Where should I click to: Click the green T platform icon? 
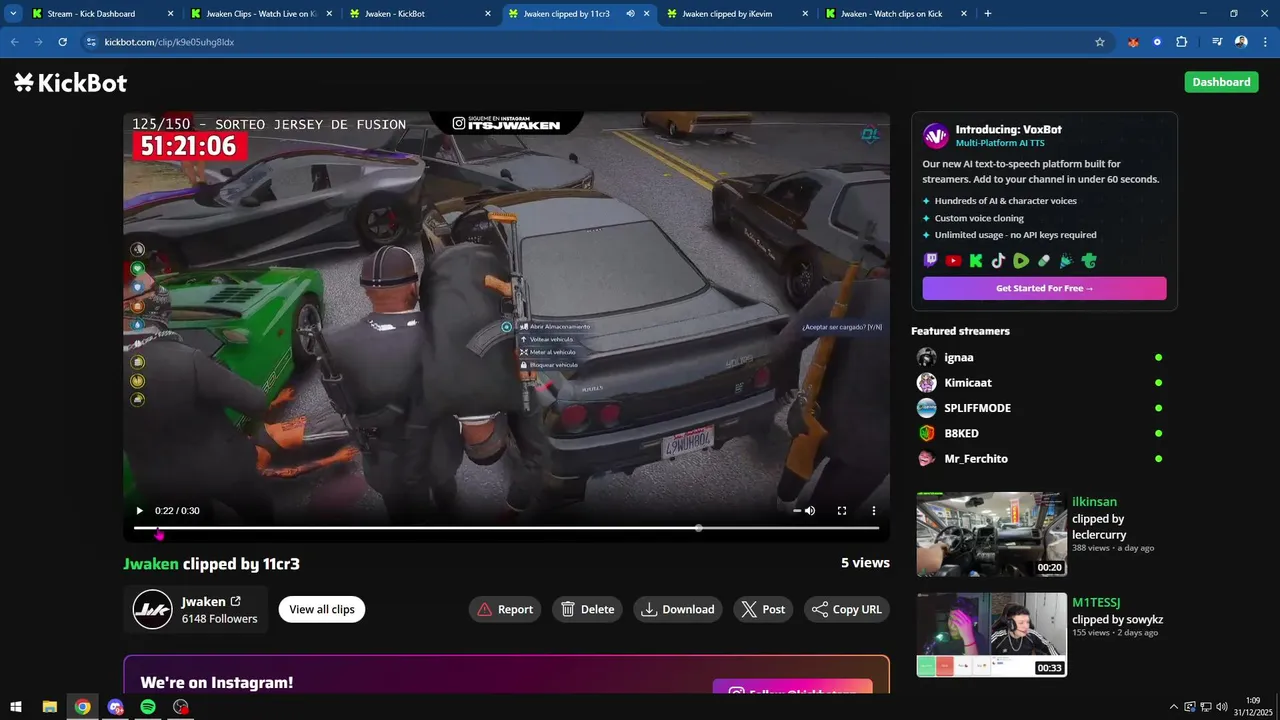1089,261
